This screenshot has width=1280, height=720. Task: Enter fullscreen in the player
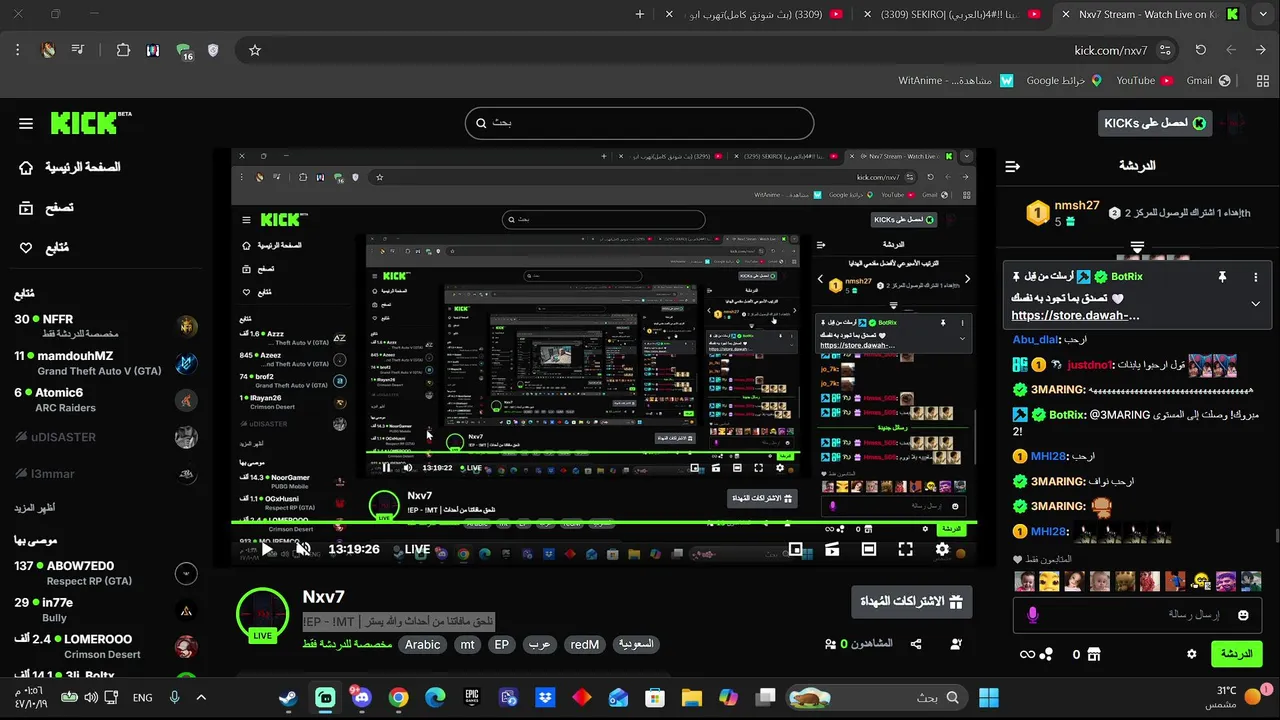pyautogui.click(x=905, y=549)
